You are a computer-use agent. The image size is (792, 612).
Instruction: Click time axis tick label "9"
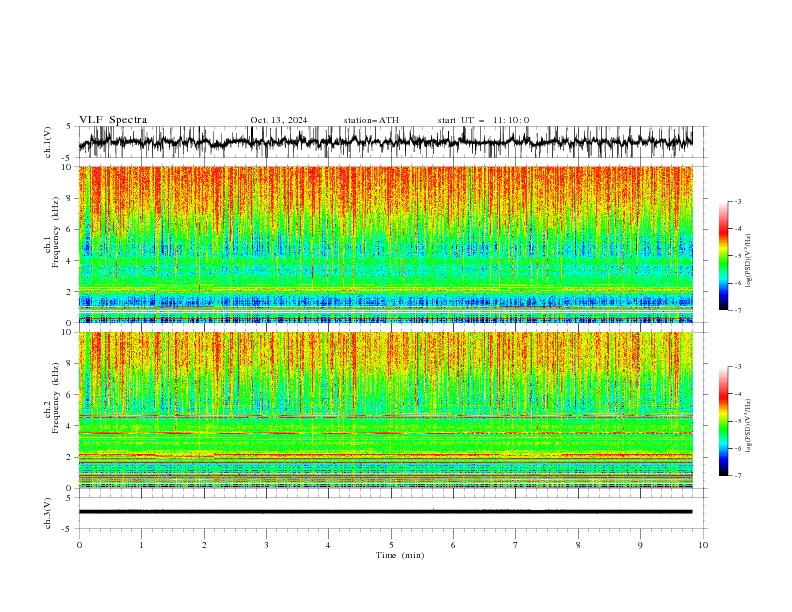tap(640, 545)
